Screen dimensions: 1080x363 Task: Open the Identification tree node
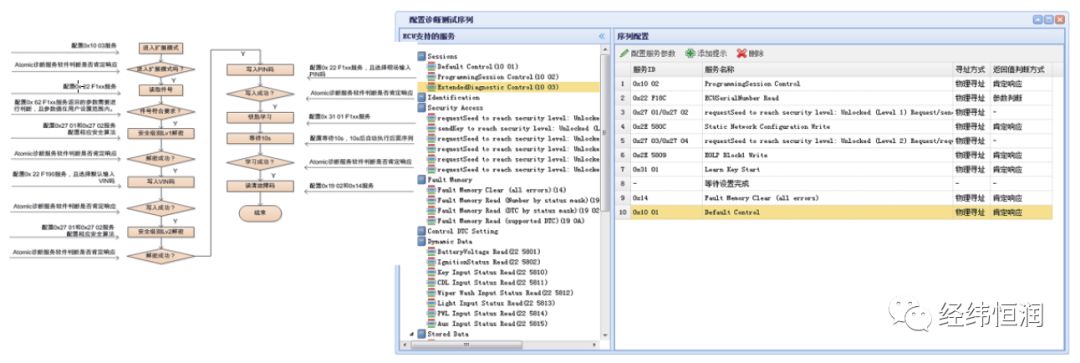coord(453,98)
